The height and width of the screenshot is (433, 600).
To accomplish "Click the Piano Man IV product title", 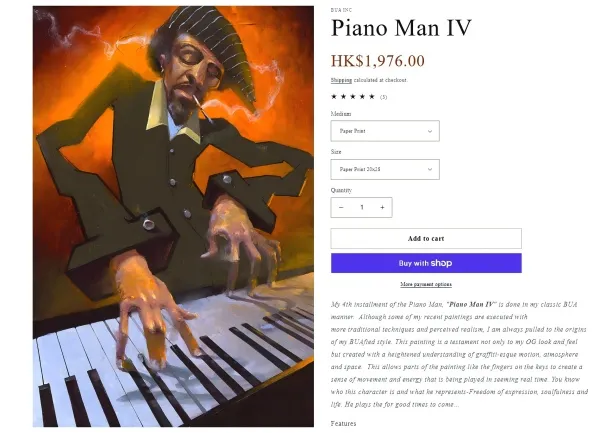I will tap(401, 28).
